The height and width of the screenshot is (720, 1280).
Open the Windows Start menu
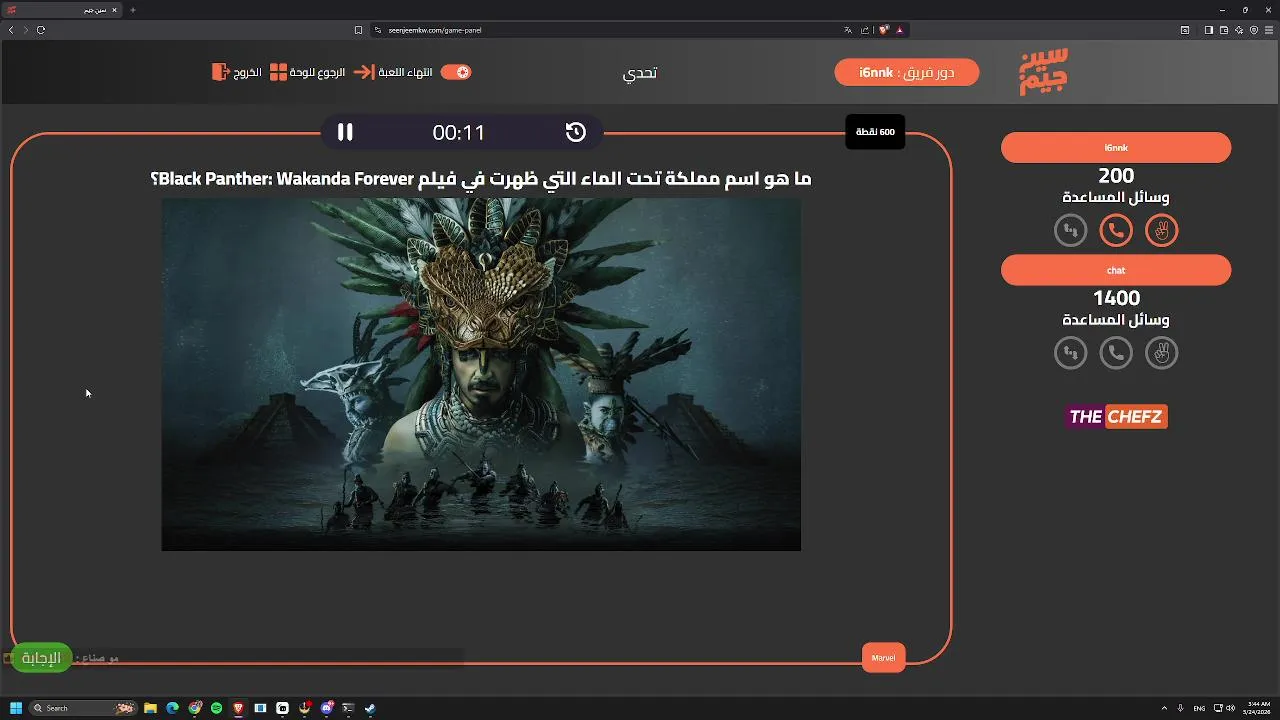(x=15, y=708)
